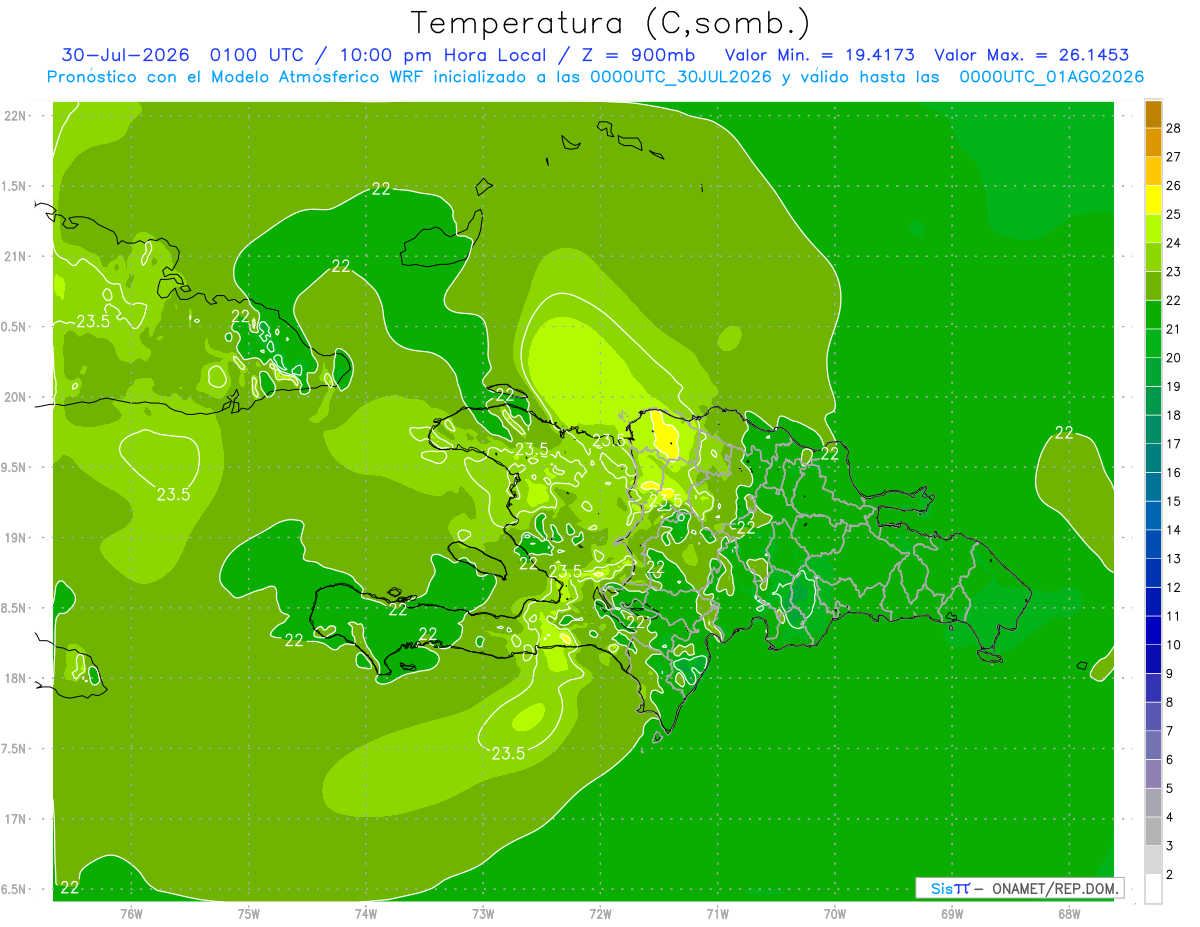This screenshot has height=927, width=1200.
Task: Click legend scale value 28
Action: click(1174, 128)
